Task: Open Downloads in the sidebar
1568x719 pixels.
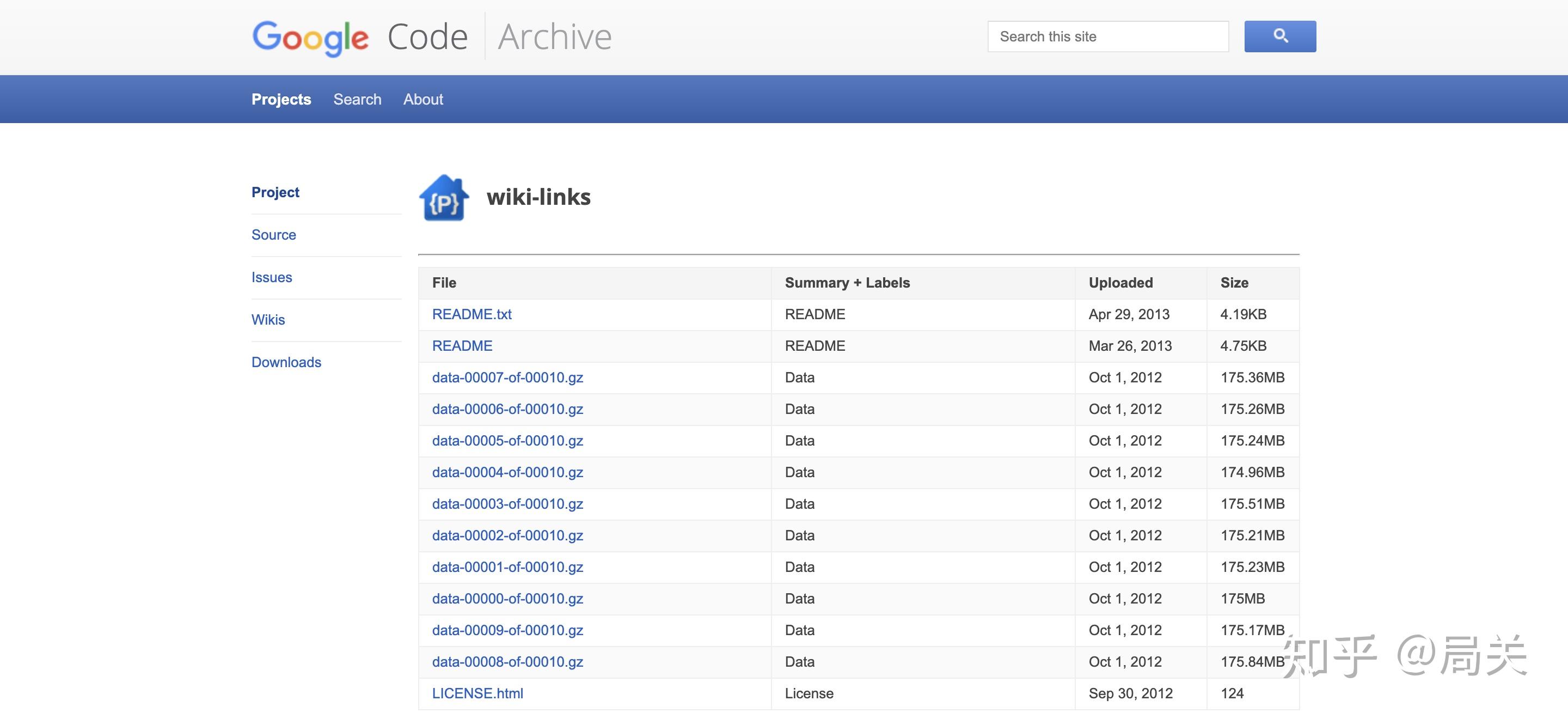Action: pyautogui.click(x=286, y=362)
